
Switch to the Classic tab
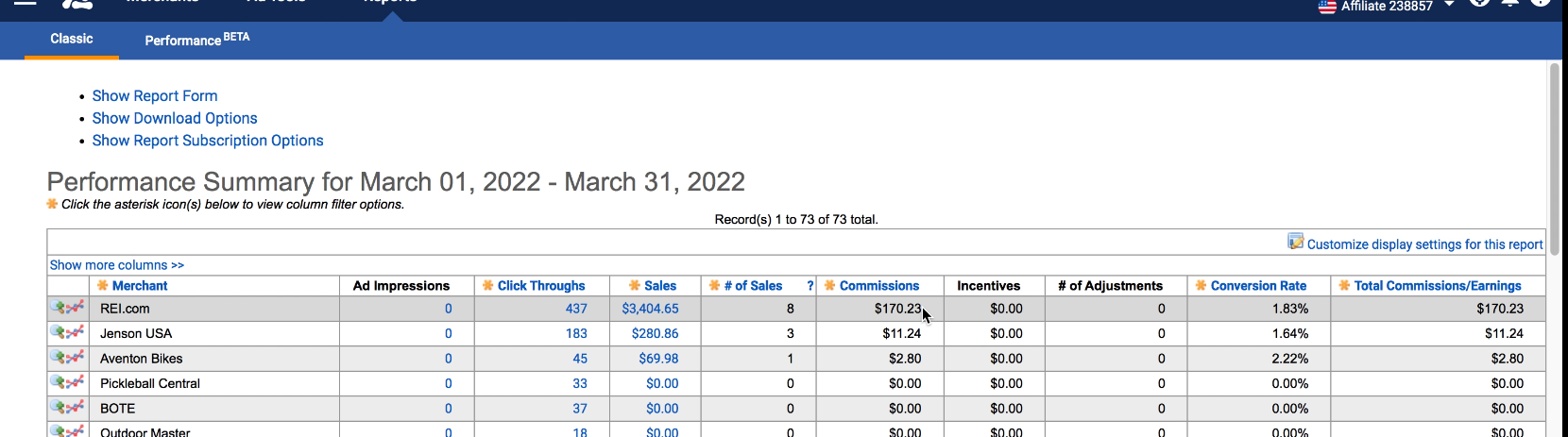point(72,39)
